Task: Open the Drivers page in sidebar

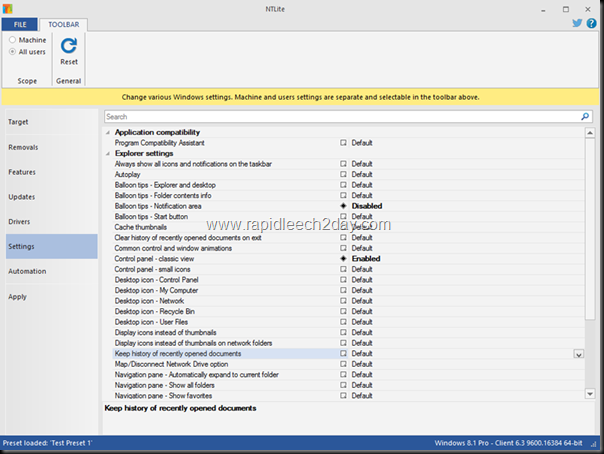Action: 52,221
